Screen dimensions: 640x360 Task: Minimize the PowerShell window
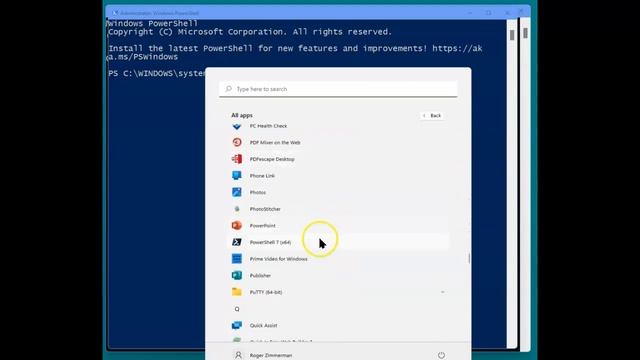pyautogui.click(x=470, y=13)
